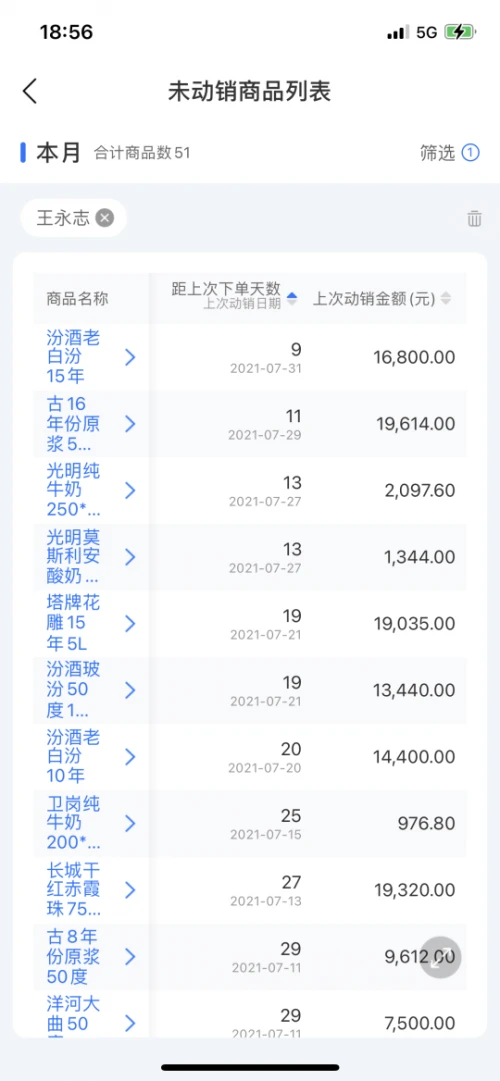Open the 筛选 filter option
Viewport: 500px width, 1081px height.
(449, 152)
